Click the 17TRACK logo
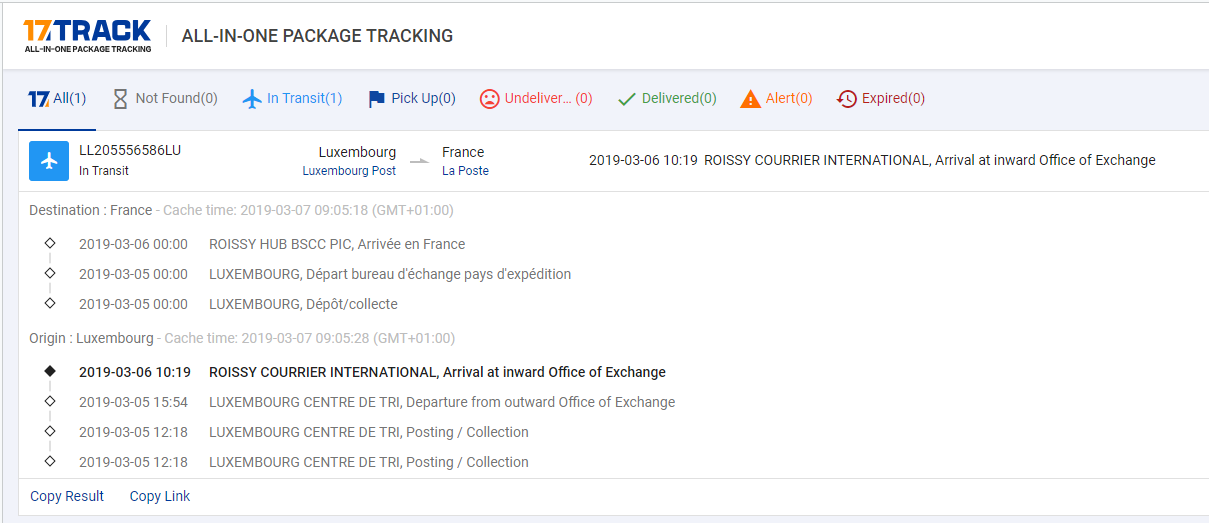Viewport: 1209px width, 523px height. click(x=88, y=35)
